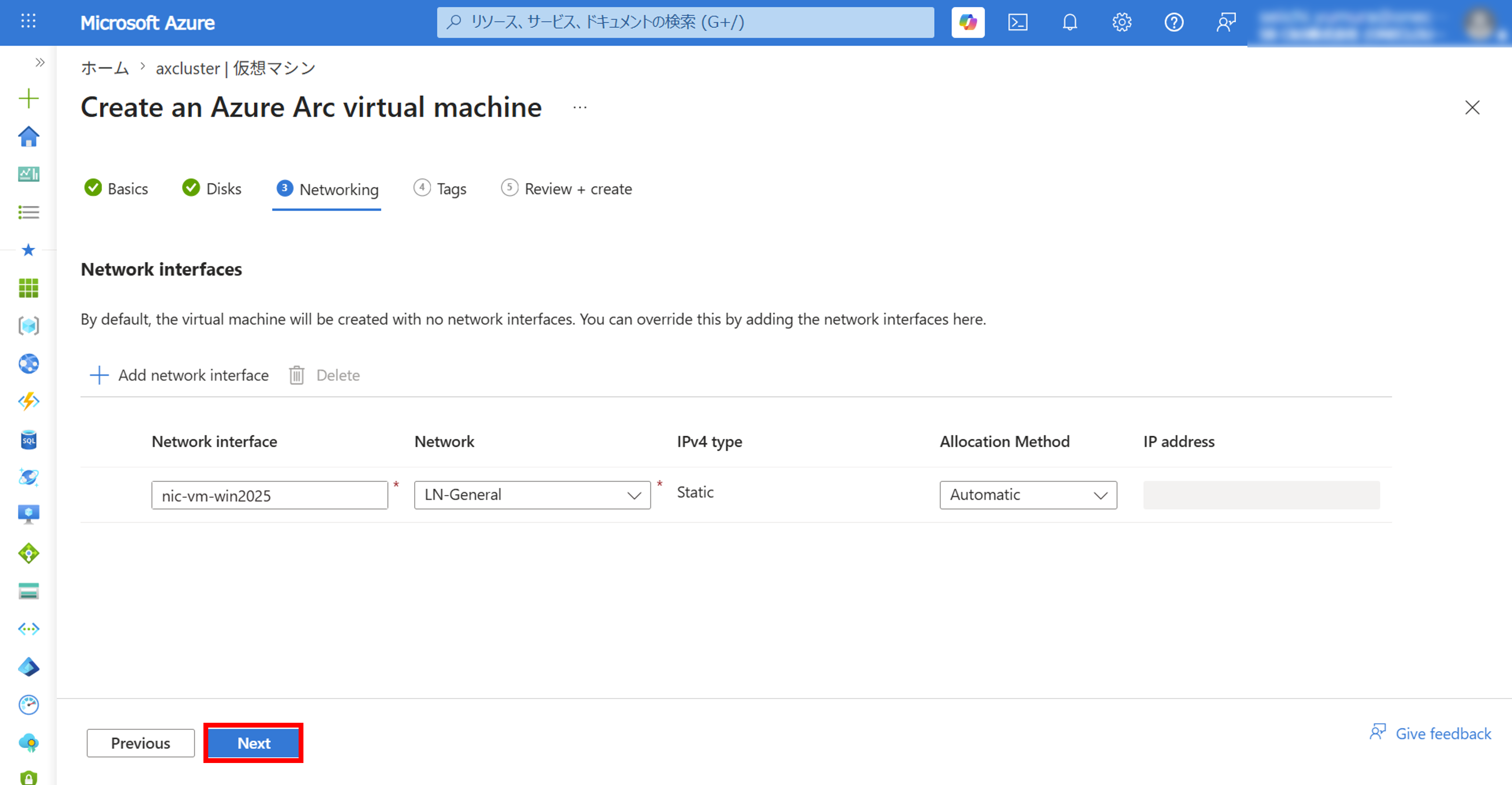Go back to axcluster | 仮想マシン breadcrumb
The image size is (1512, 785).
(x=235, y=68)
